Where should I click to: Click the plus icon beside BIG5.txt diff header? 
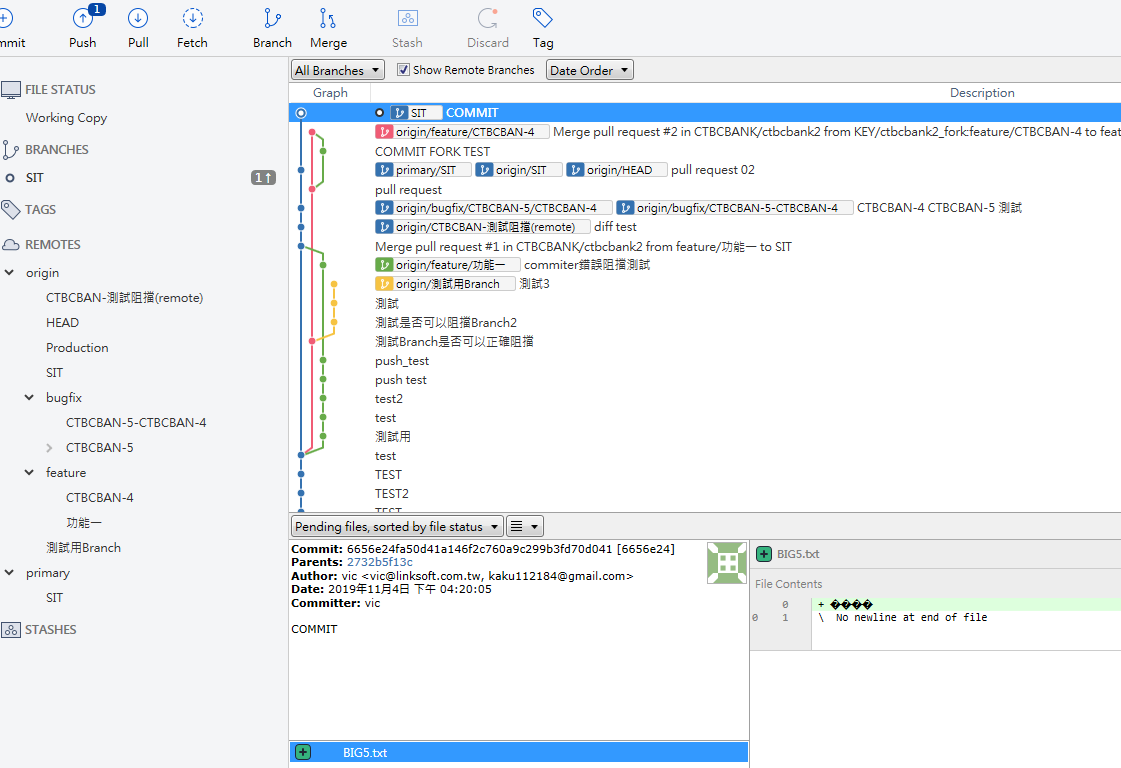click(764, 553)
